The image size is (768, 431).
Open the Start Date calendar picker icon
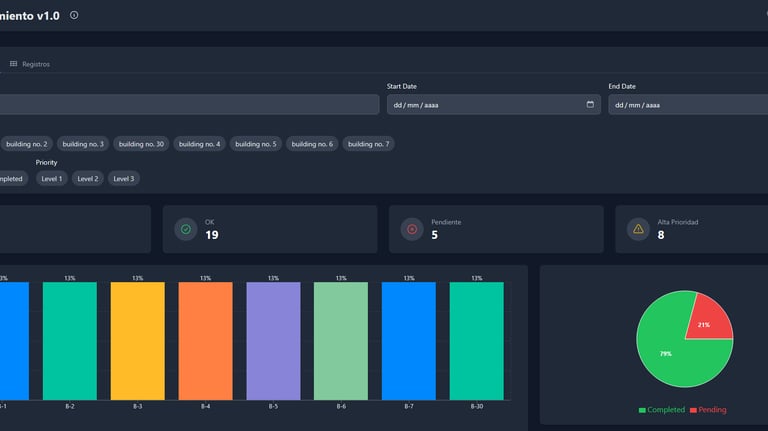(x=590, y=104)
